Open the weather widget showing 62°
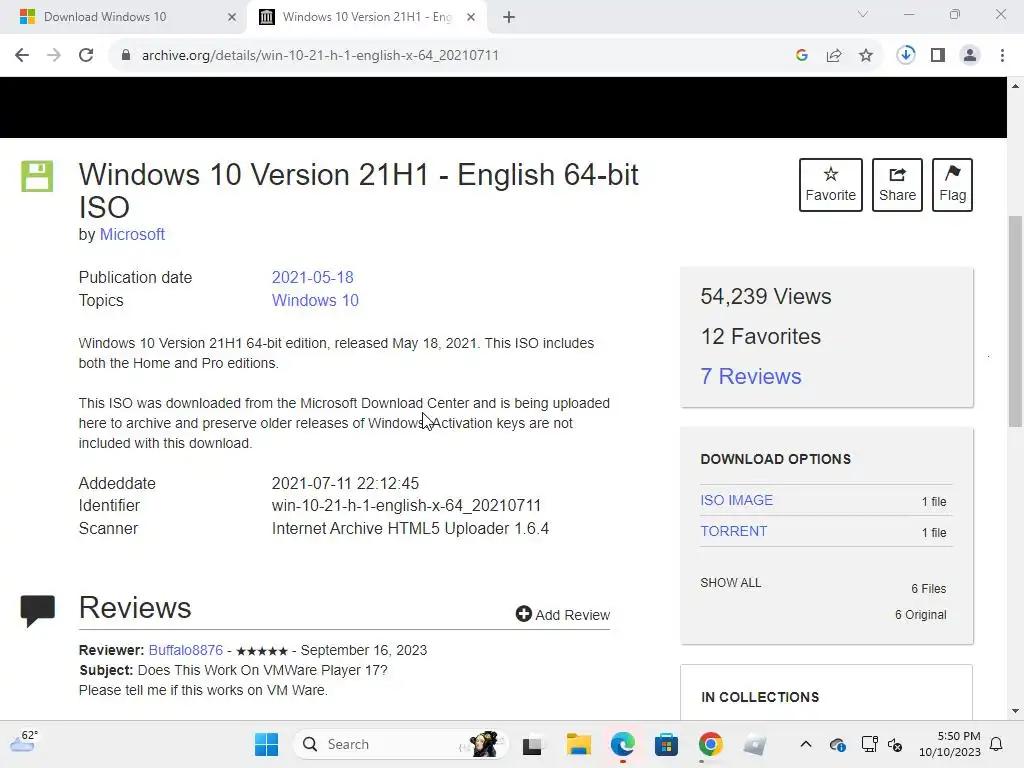Screen dimensions: 1024x768 24,742
